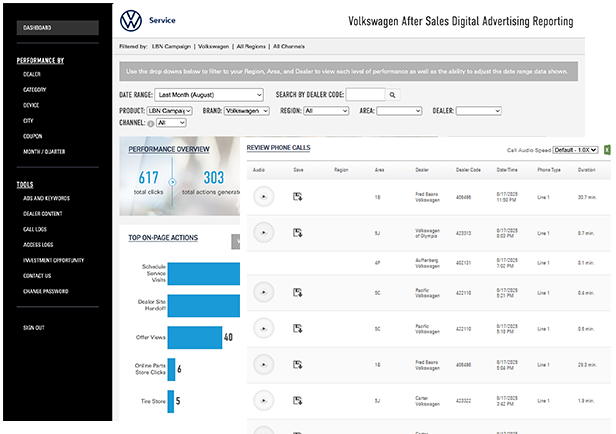This screenshot has width=616, height=434.
Task: Click the Dealer Site Handoff bar
Action: (204, 306)
